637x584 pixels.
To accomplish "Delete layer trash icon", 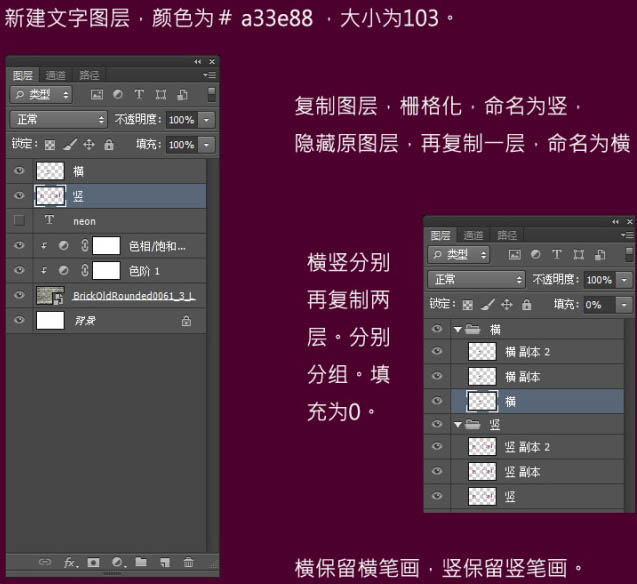I will [188, 562].
